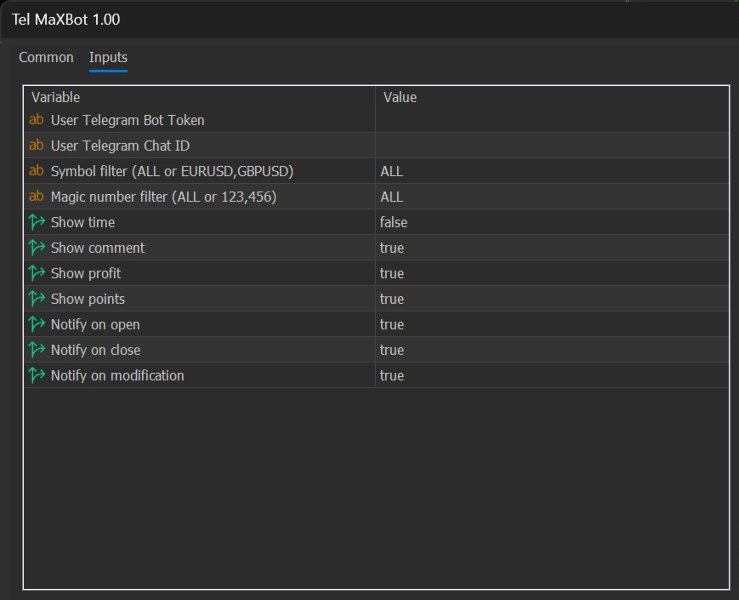739x600 pixels.
Task: Select the Show time label
Action: pos(82,222)
